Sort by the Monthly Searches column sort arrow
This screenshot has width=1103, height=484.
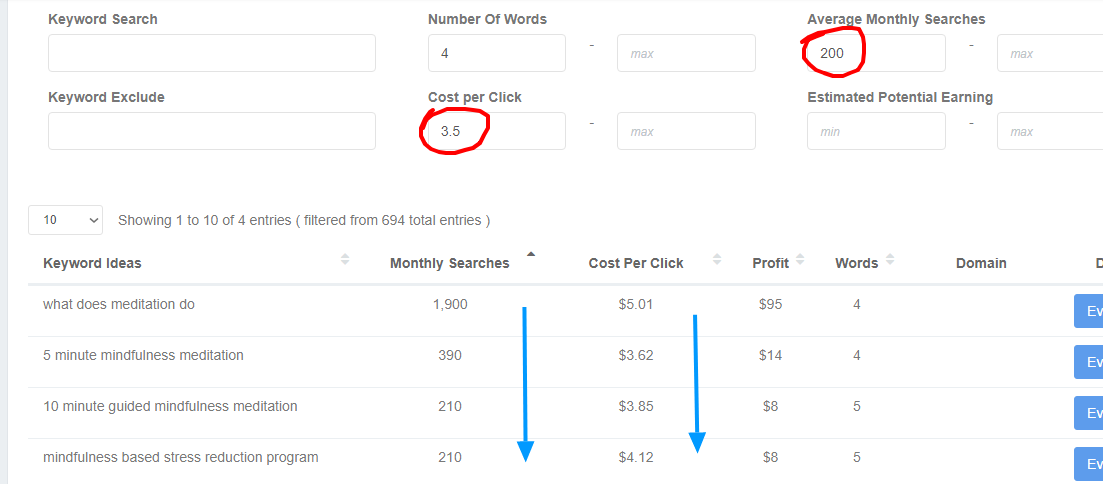click(x=530, y=254)
